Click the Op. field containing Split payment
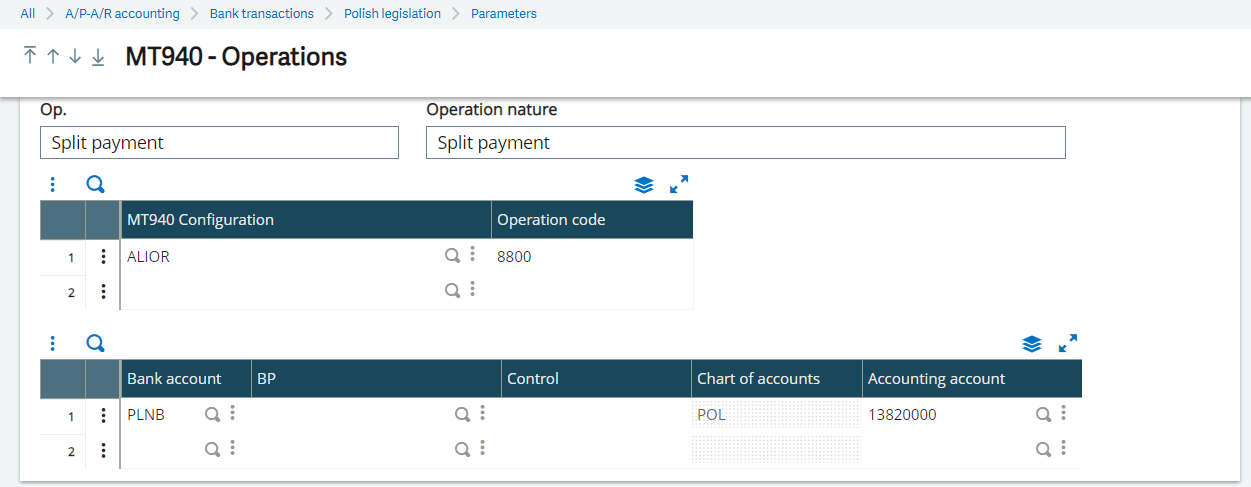The height and width of the screenshot is (487, 1251). pyautogui.click(x=219, y=142)
